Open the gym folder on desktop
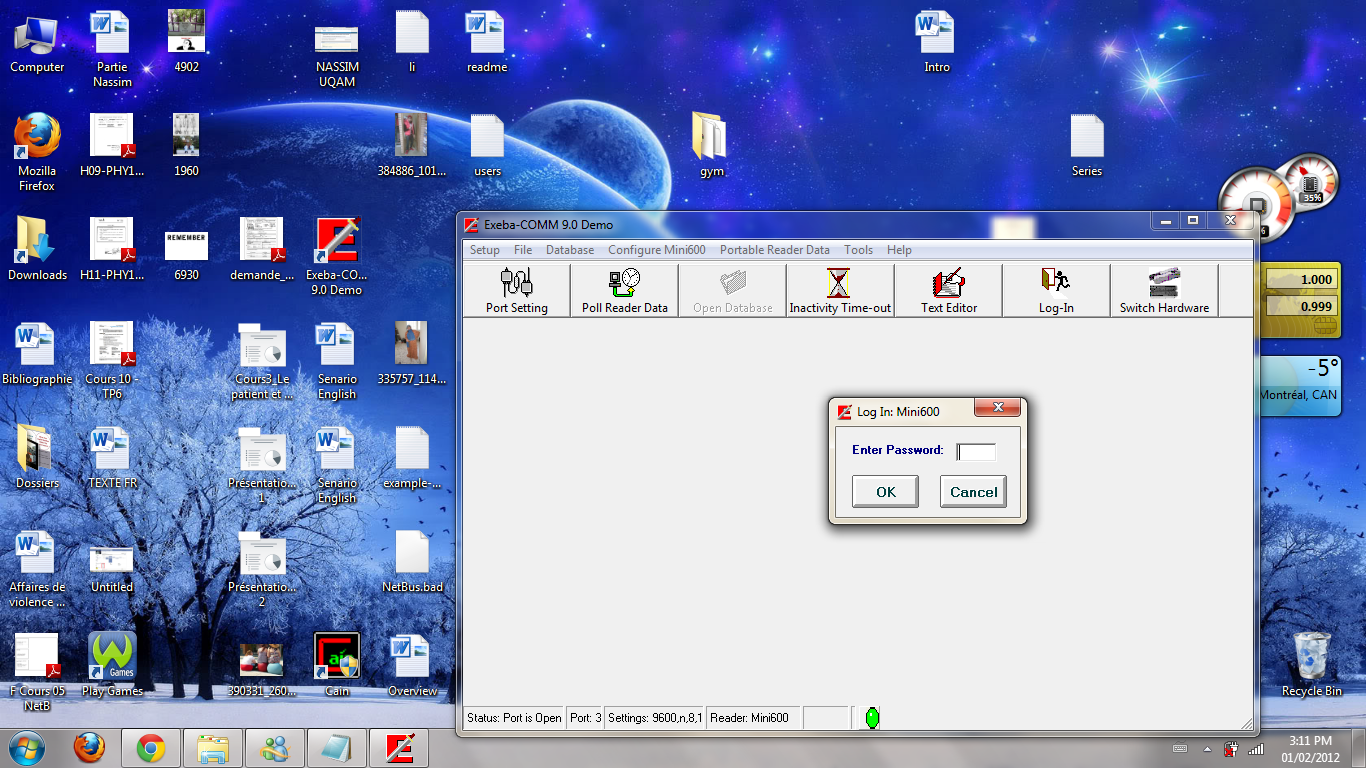This screenshot has height=769, width=1368. 711,142
